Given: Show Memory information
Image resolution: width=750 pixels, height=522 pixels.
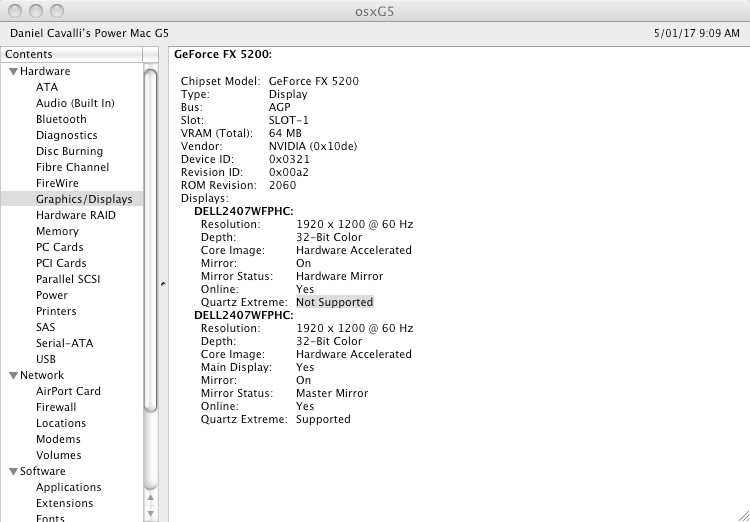Looking at the screenshot, I should coord(57,231).
